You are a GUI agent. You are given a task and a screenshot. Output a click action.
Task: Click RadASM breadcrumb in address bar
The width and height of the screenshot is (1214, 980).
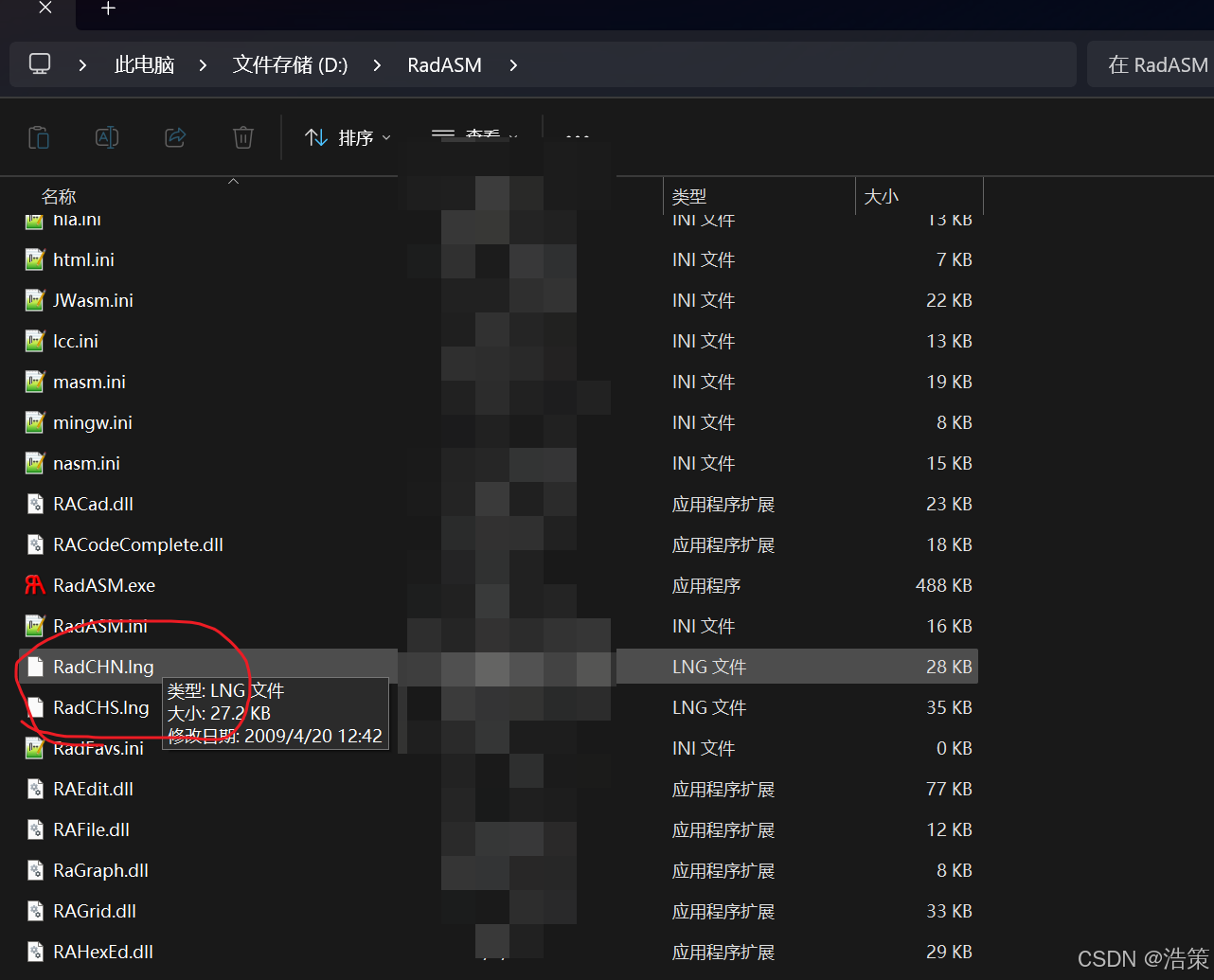[444, 65]
